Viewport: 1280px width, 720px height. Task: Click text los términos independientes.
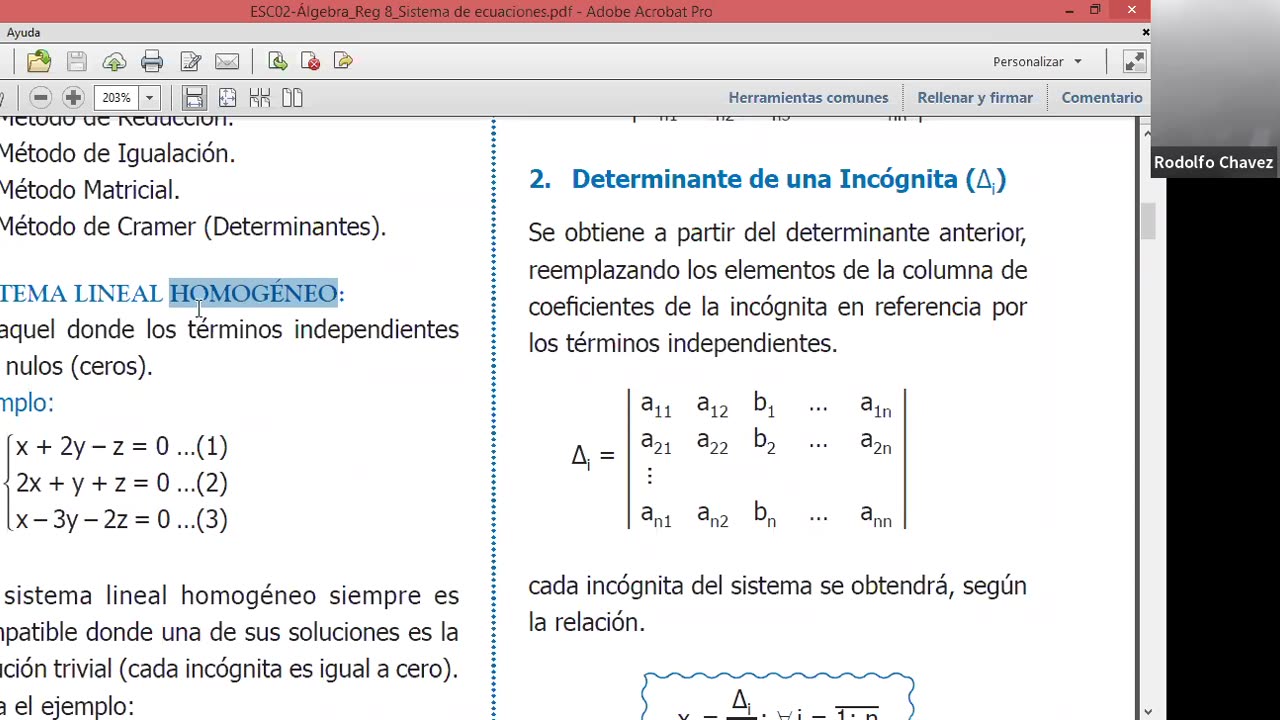(x=683, y=344)
